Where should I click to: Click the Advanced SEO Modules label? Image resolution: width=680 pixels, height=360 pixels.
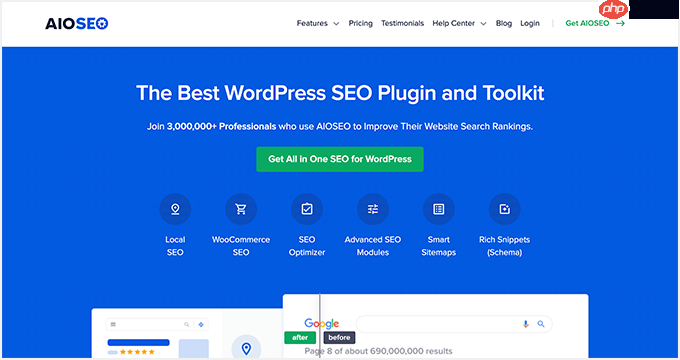point(373,246)
